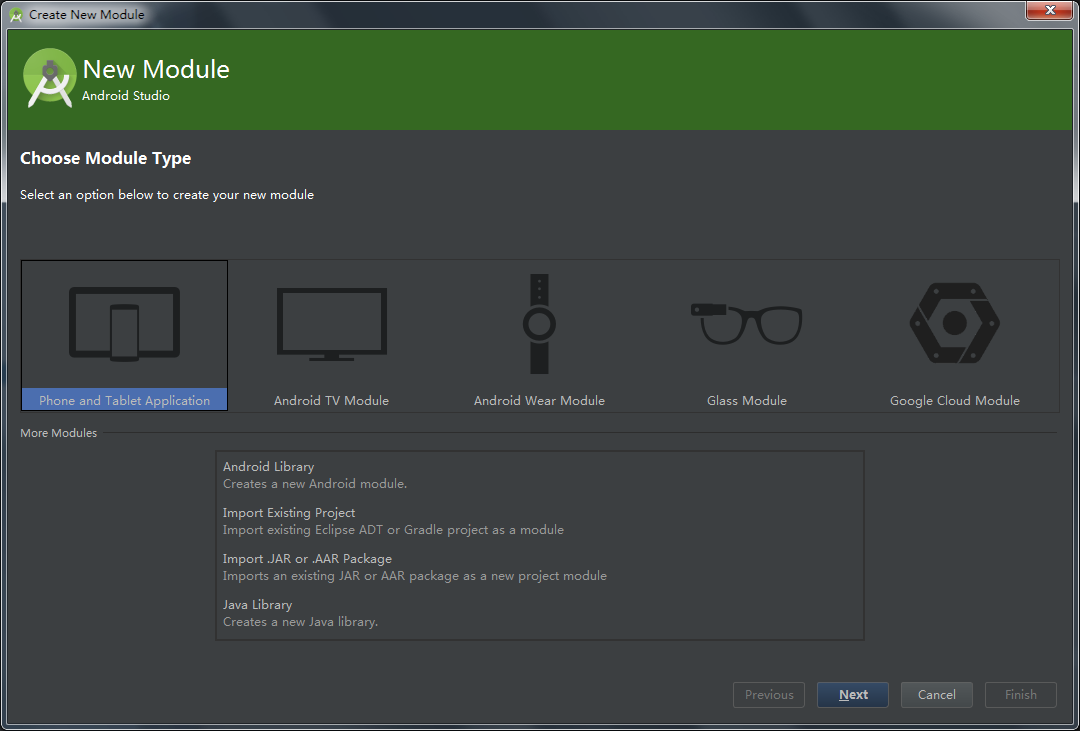Pick the Android Wear watch icon
This screenshot has width=1080, height=731.
pyautogui.click(x=539, y=323)
